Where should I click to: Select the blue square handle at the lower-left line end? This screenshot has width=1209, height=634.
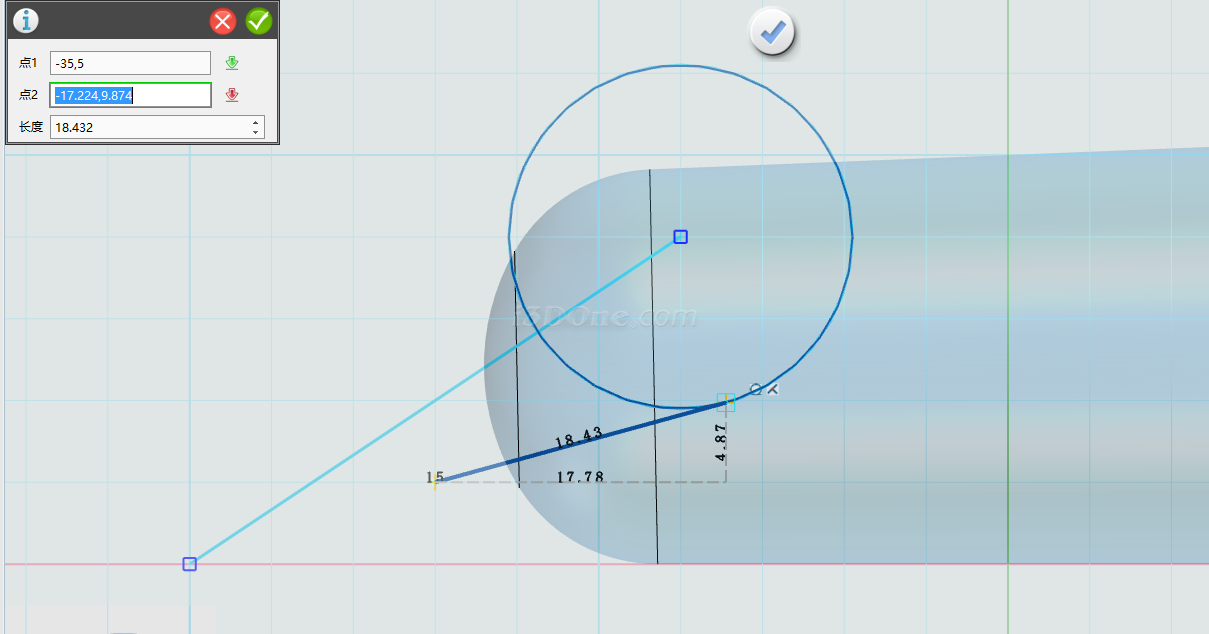click(190, 564)
